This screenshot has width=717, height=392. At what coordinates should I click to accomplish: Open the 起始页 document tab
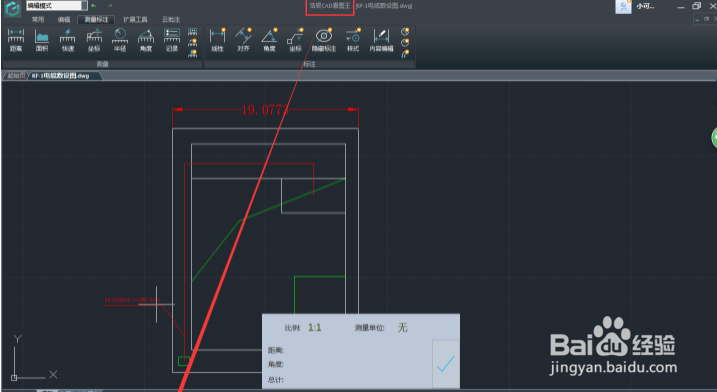pyautogui.click(x=16, y=76)
